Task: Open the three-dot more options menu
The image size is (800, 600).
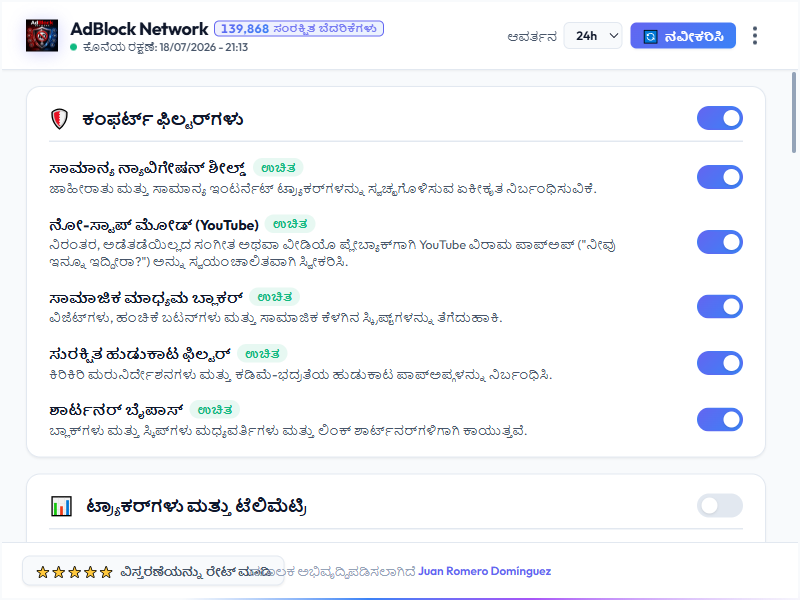Action: [x=755, y=36]
